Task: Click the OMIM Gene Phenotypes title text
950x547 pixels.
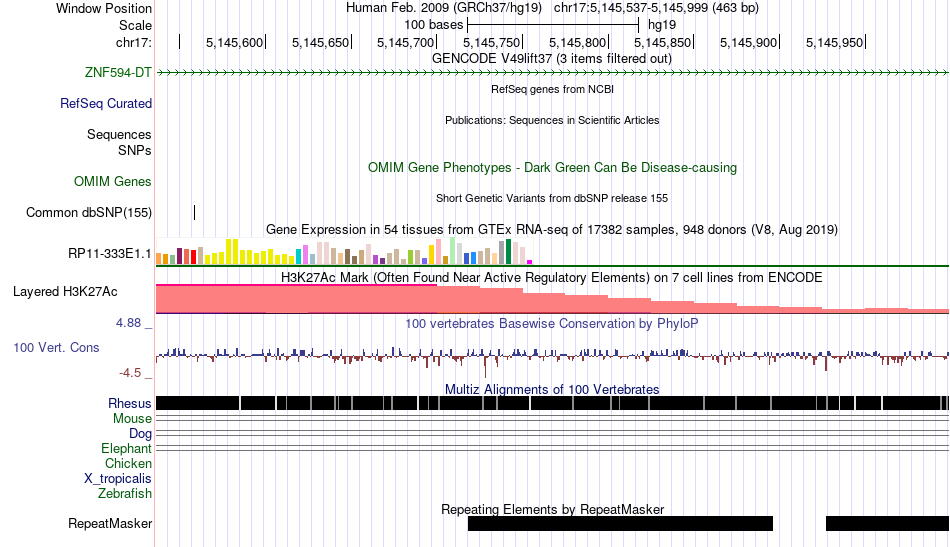Action: [x=553, y=168]
